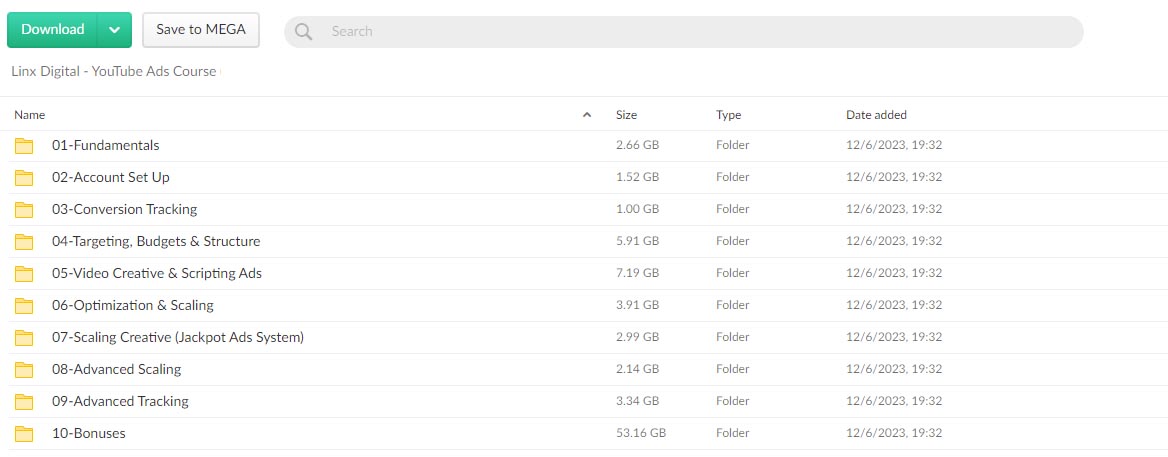Select the 01-Fundamentals folder icon

pos(25,146)
